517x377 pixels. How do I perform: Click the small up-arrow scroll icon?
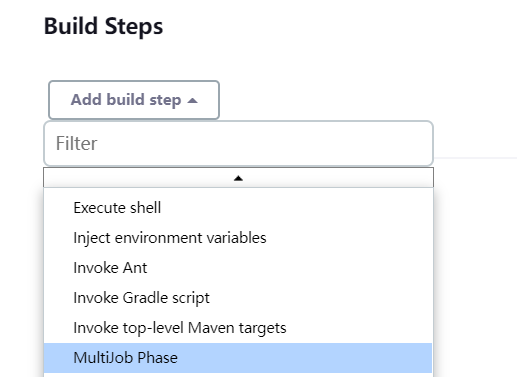(x=238, y=178)
